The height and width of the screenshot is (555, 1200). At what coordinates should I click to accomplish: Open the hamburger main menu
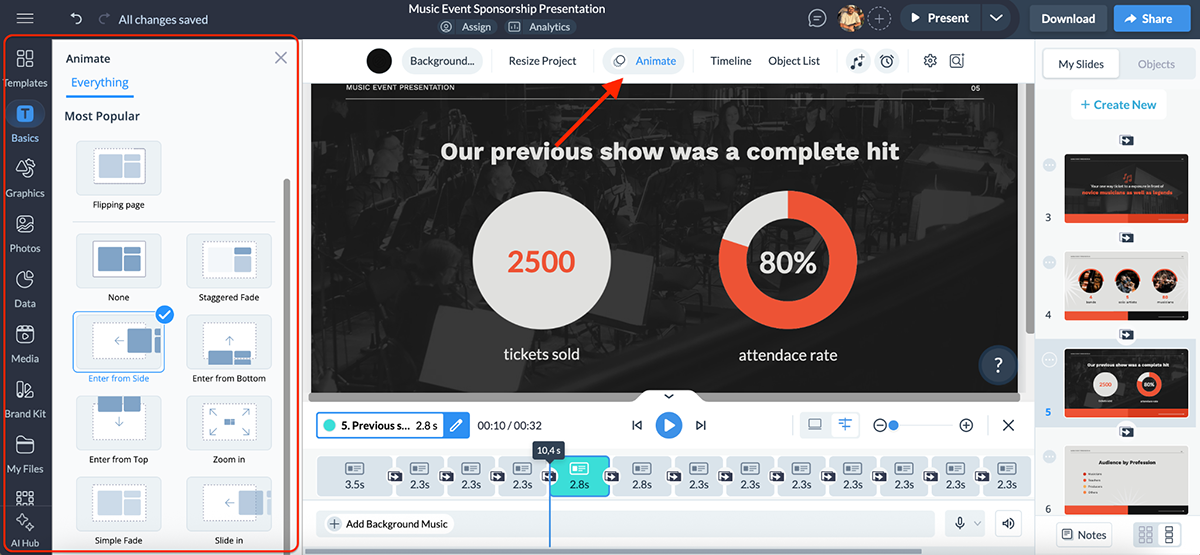point(25,19)
